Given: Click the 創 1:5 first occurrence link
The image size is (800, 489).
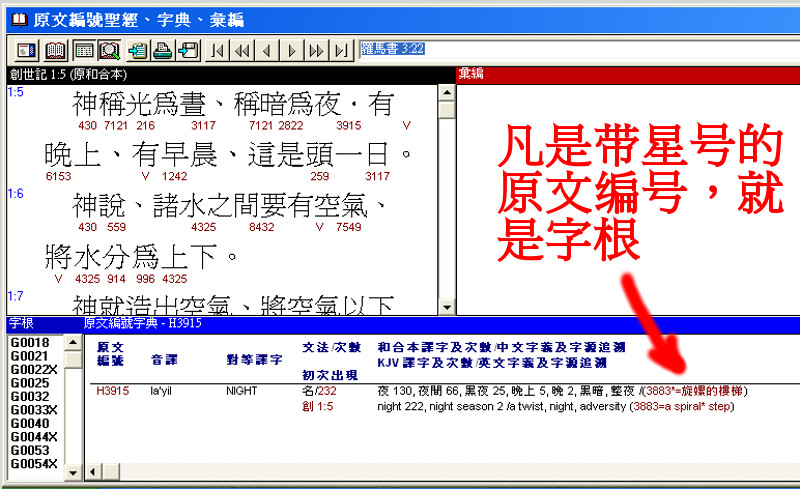Looking at the screenshot, I should pyautogui.click(x=317, y=406).
